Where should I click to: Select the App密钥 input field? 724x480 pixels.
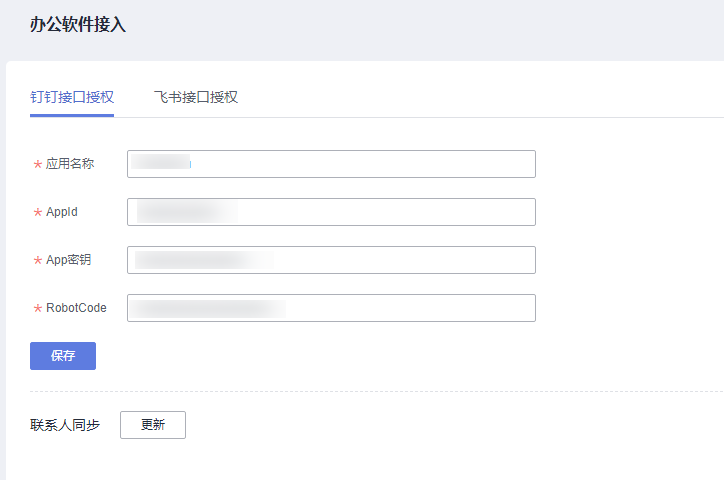pos(331,260)
